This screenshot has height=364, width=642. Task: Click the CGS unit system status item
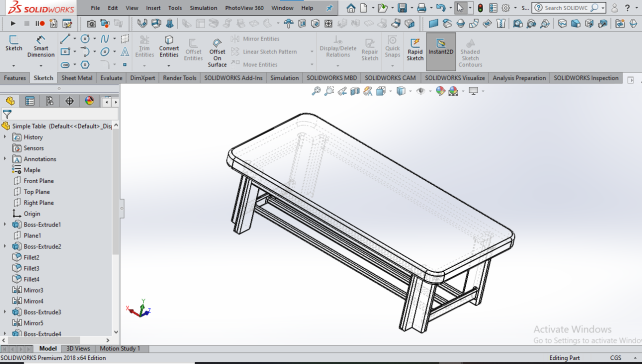615,358
